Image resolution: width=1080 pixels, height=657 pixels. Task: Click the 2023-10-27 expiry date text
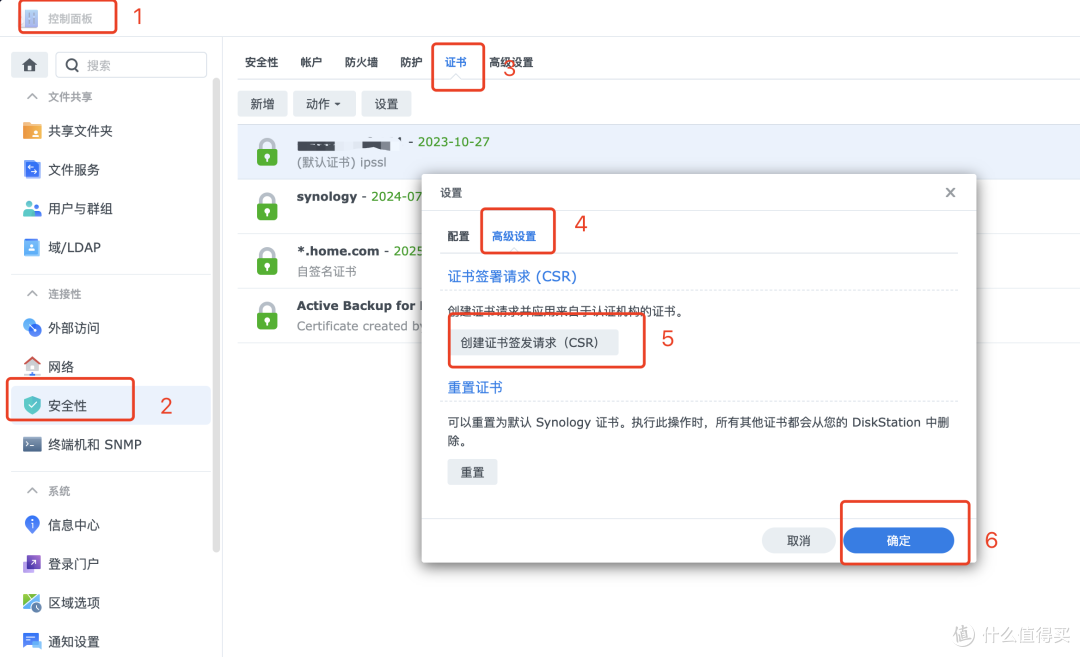coord(454,142)
